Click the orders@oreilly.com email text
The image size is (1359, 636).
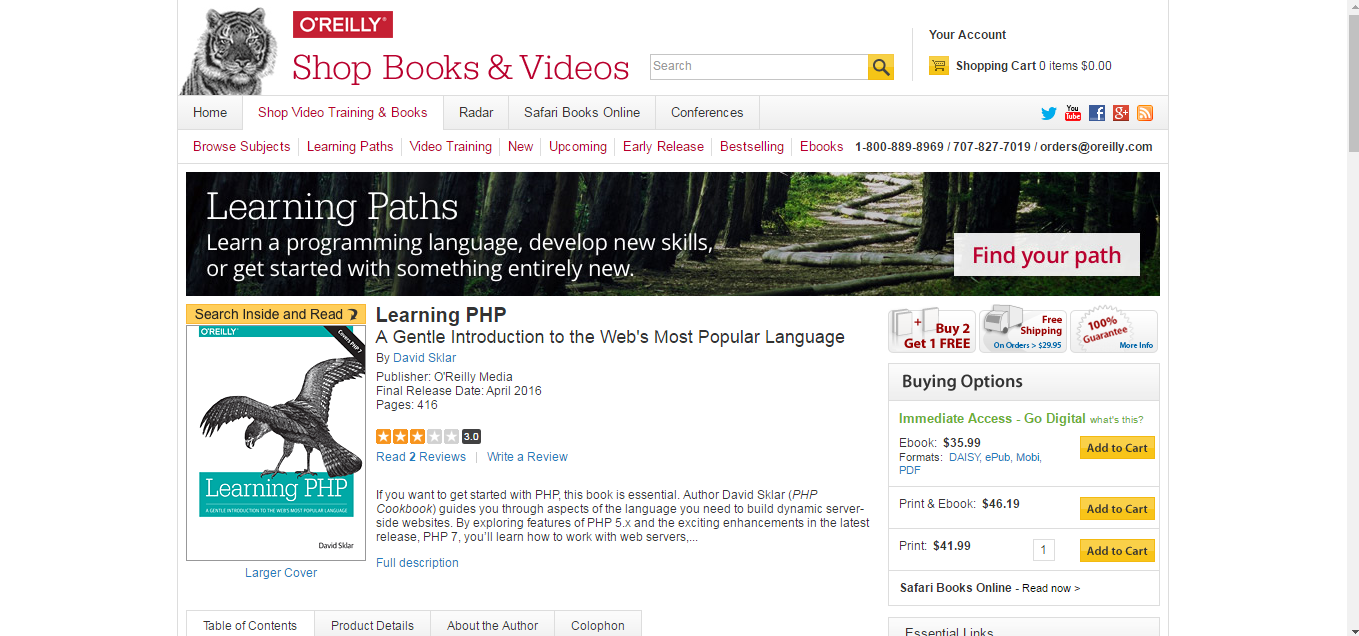1096,146
